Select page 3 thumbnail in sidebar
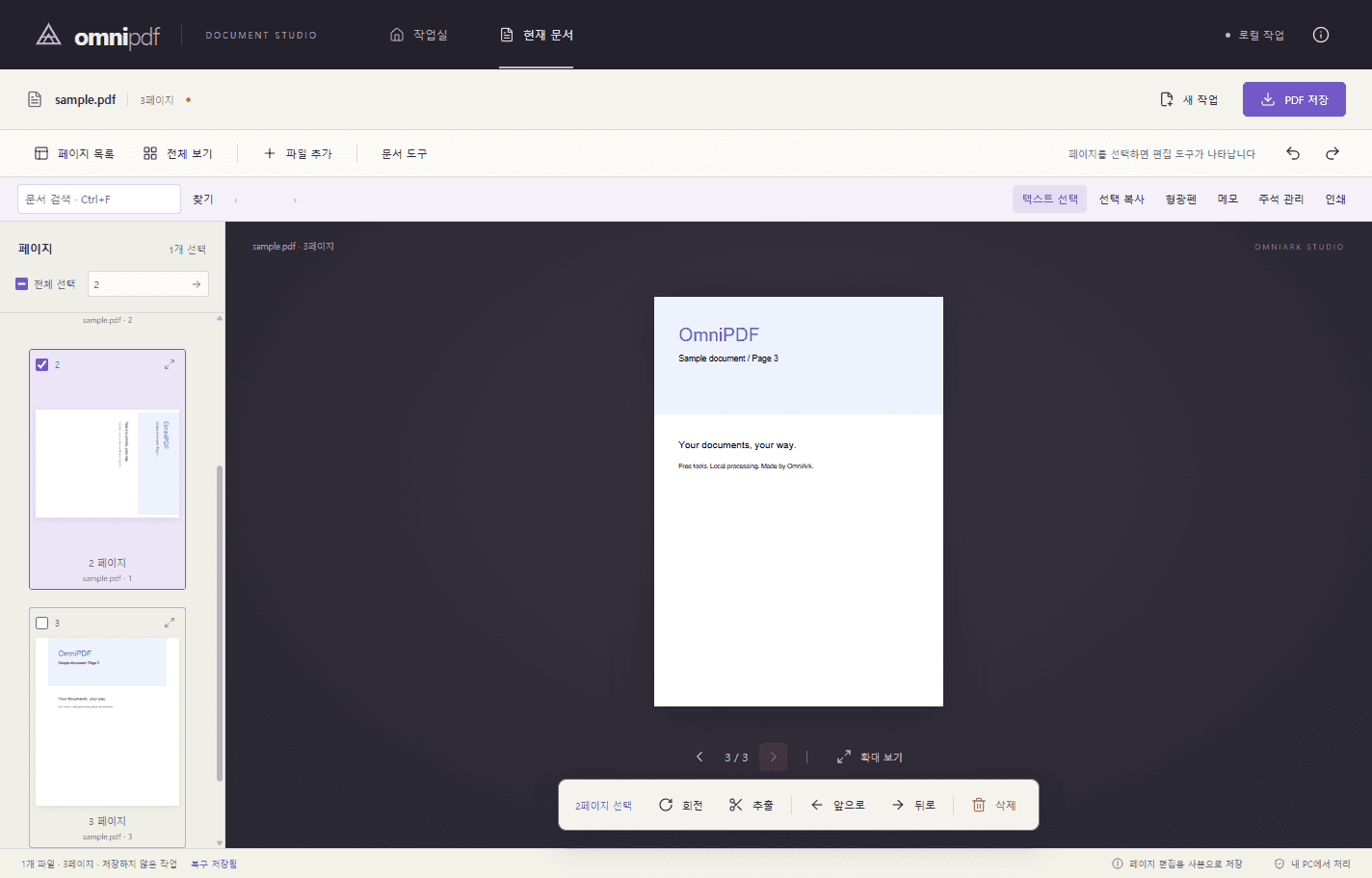The height and width of the screenshot is (878, 1372). click(x=107, y=728)
